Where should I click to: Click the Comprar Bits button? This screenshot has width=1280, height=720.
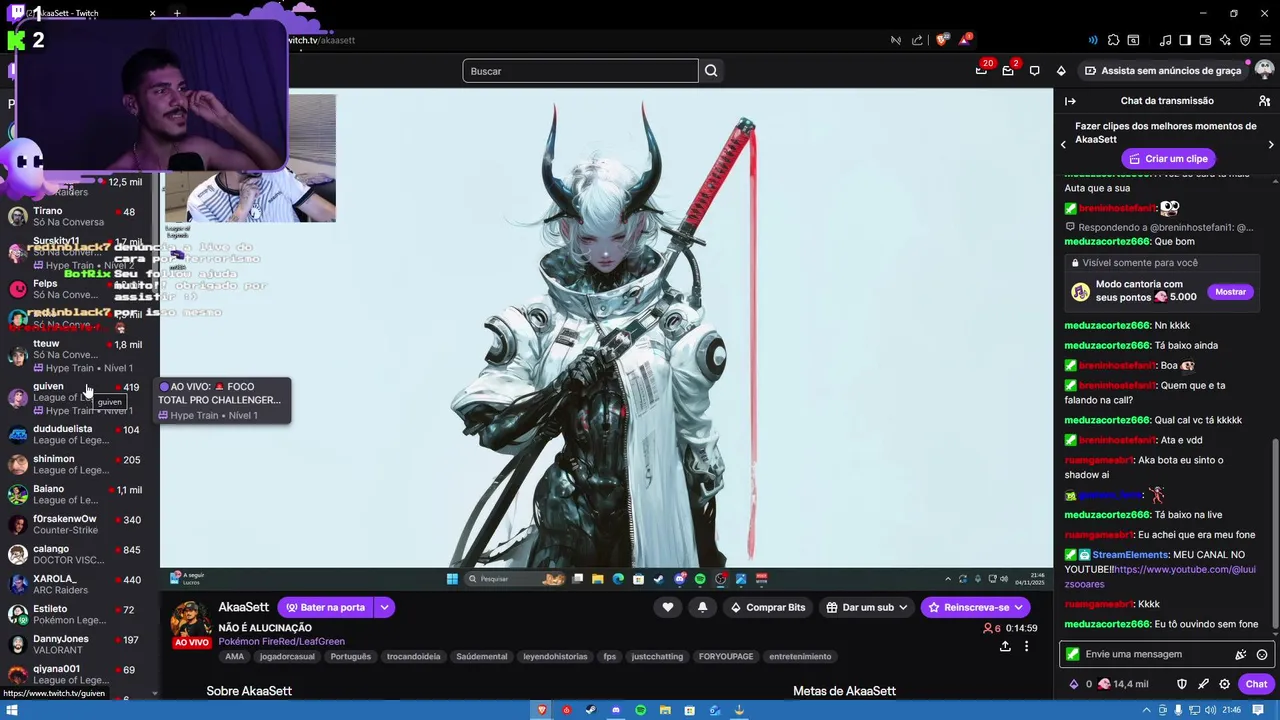[767, 607]
